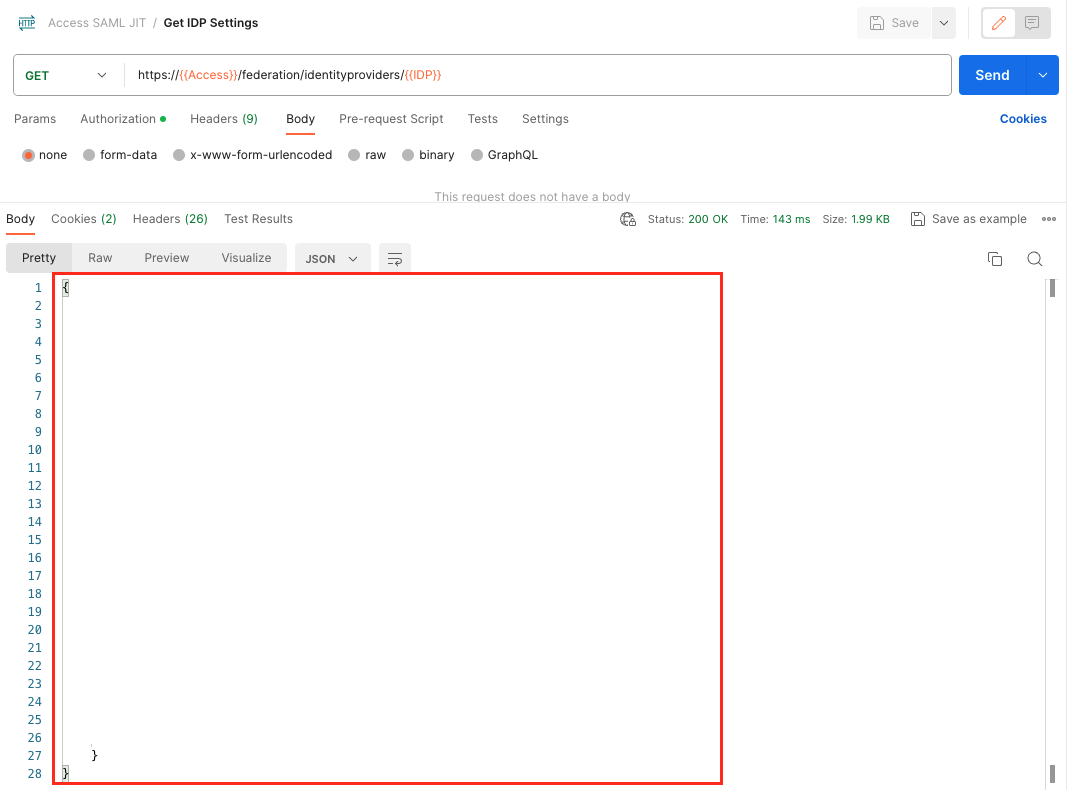The height and width of the screenshot is (790, 1080).
Task: Toggle line wrapping in the response viewer
Action: point(394,258)
